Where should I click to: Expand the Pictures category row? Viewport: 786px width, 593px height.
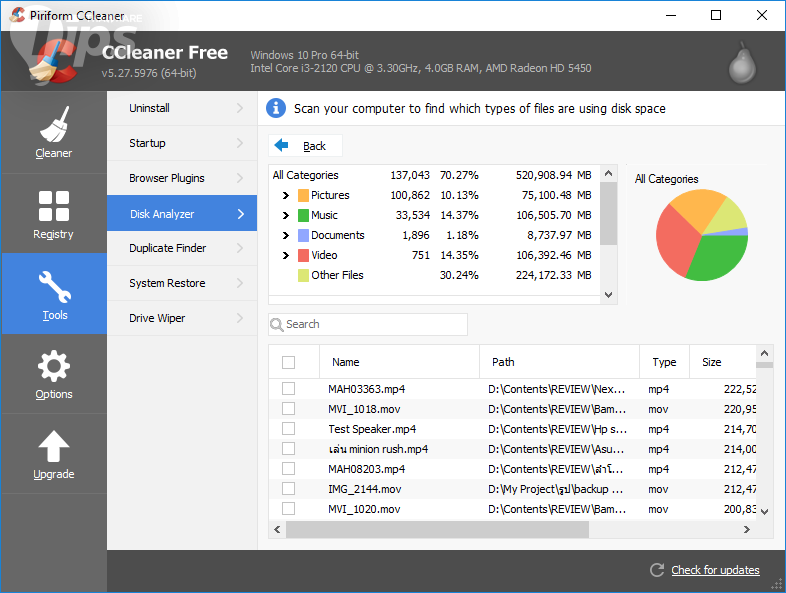(x=286, y=196)
